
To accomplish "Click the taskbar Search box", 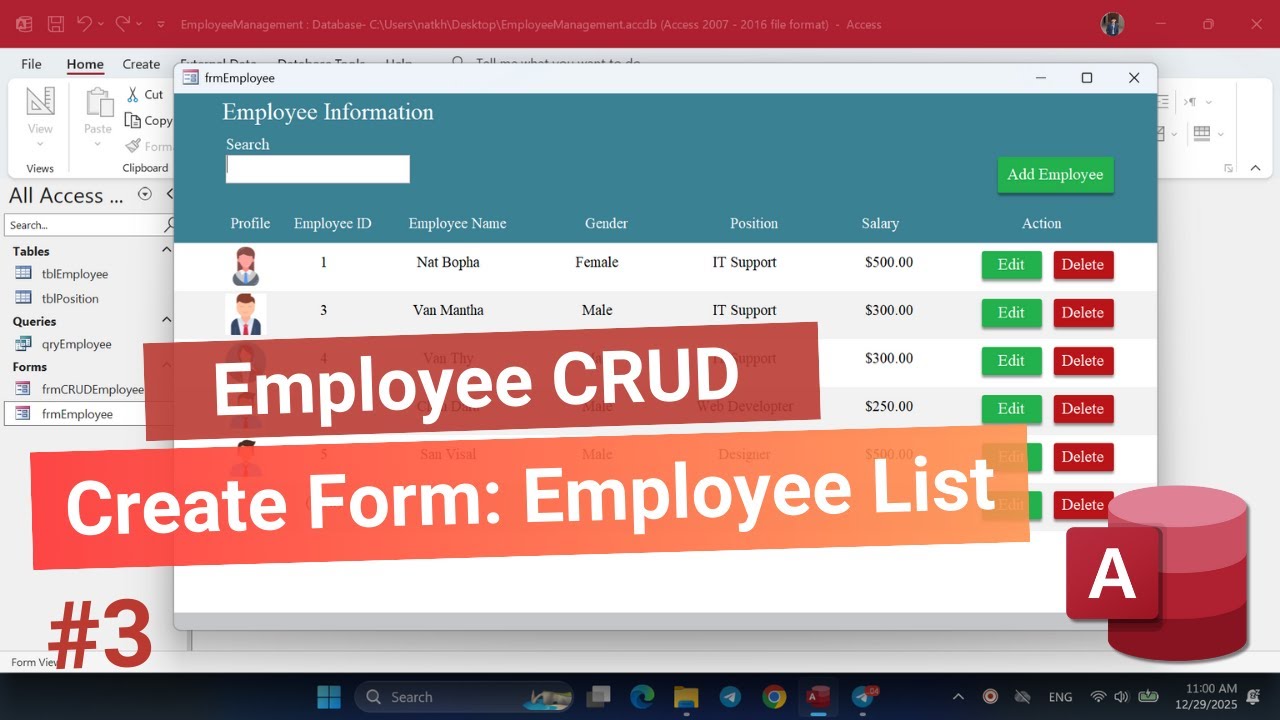I will [464, 697].
